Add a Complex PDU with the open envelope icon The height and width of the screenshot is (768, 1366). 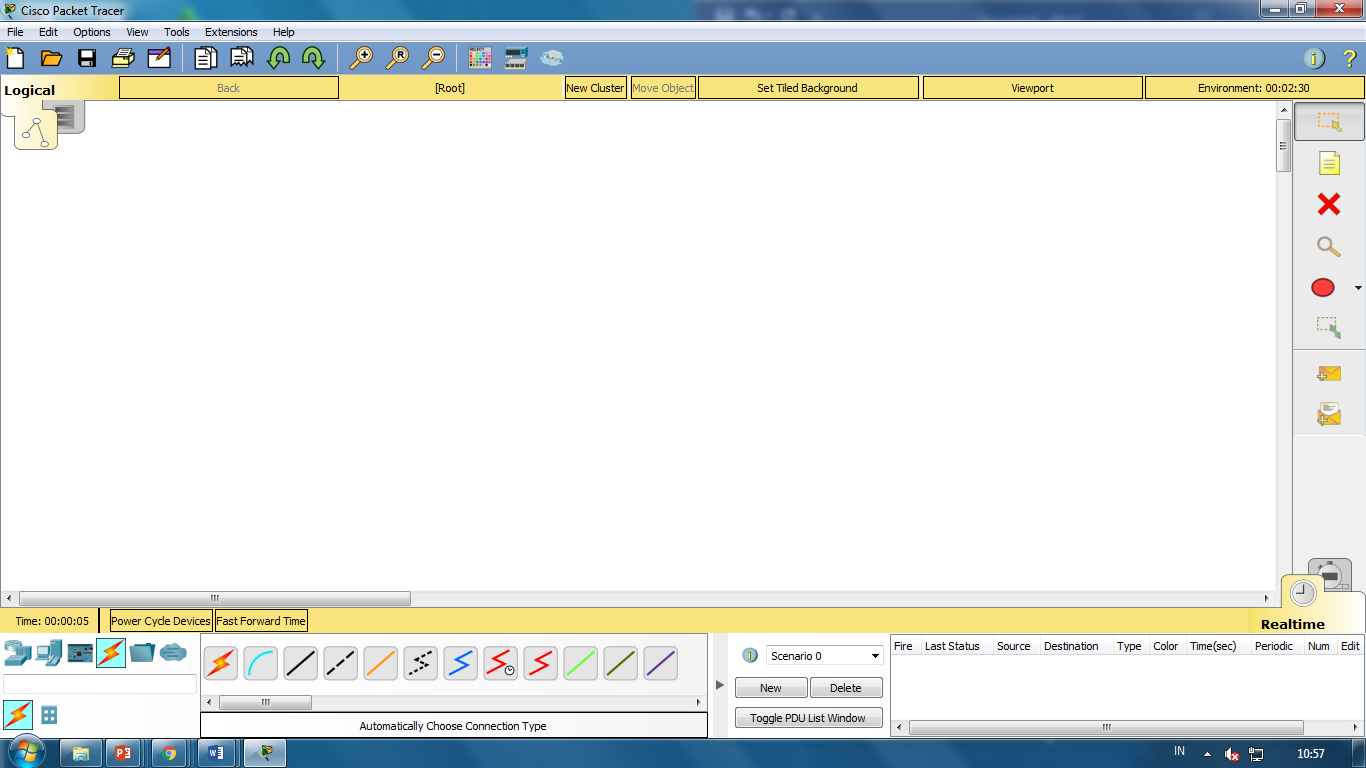[1329, 413]
